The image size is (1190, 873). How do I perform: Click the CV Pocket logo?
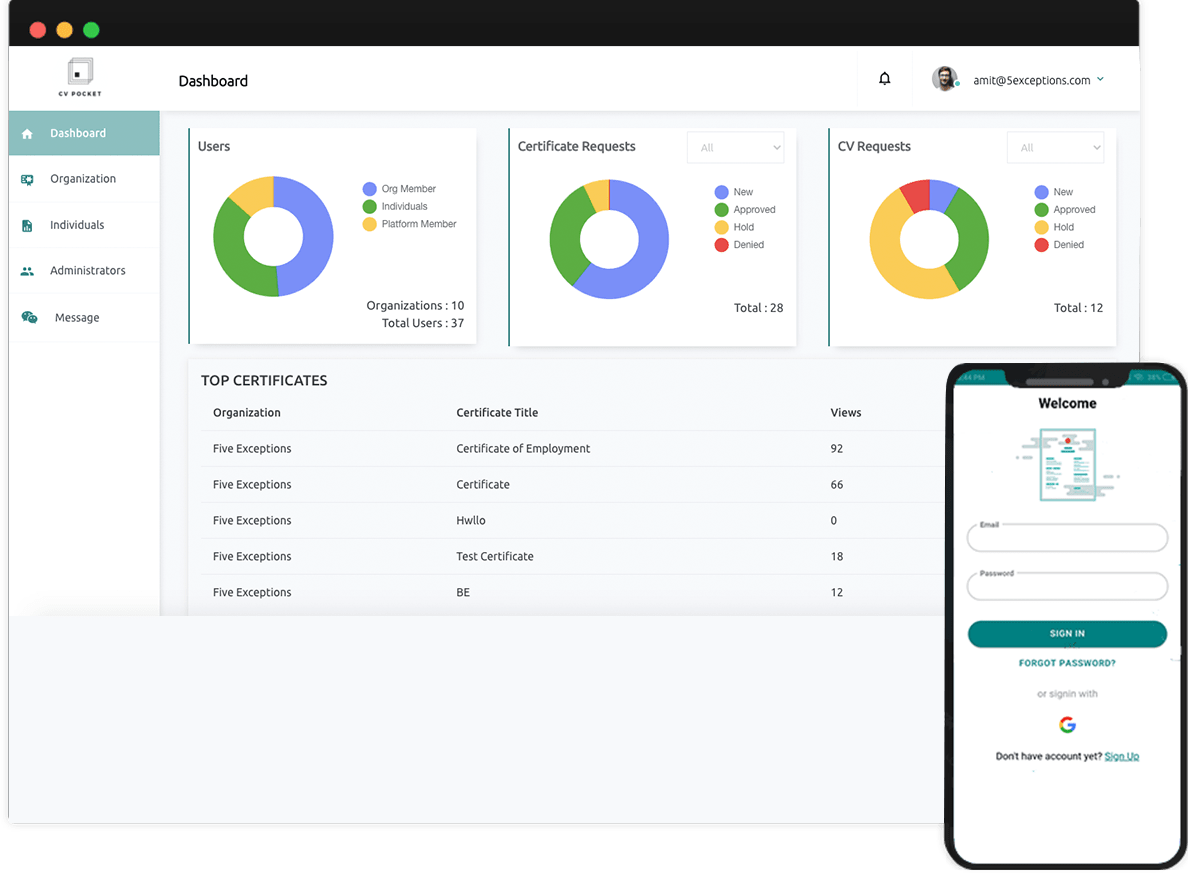(x=79, y=77)
